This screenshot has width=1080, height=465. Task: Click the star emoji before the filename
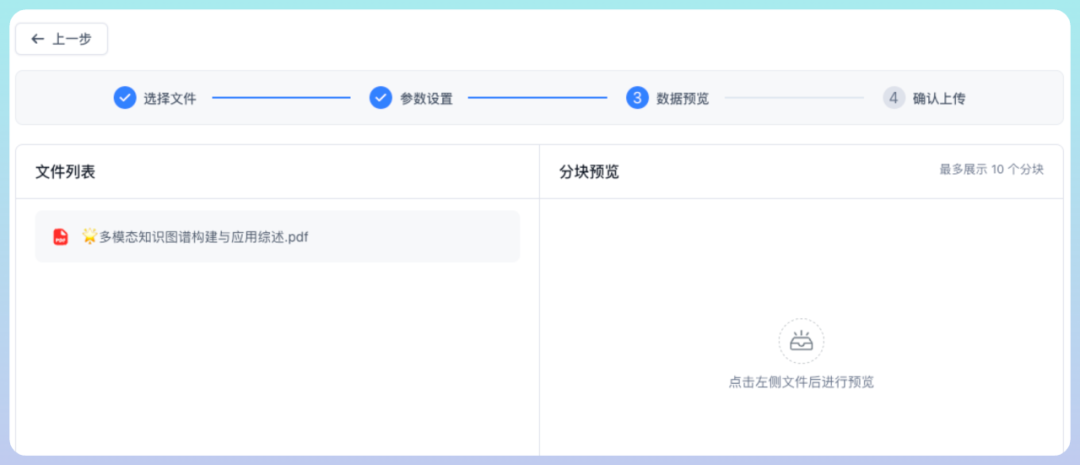[89, 237]
